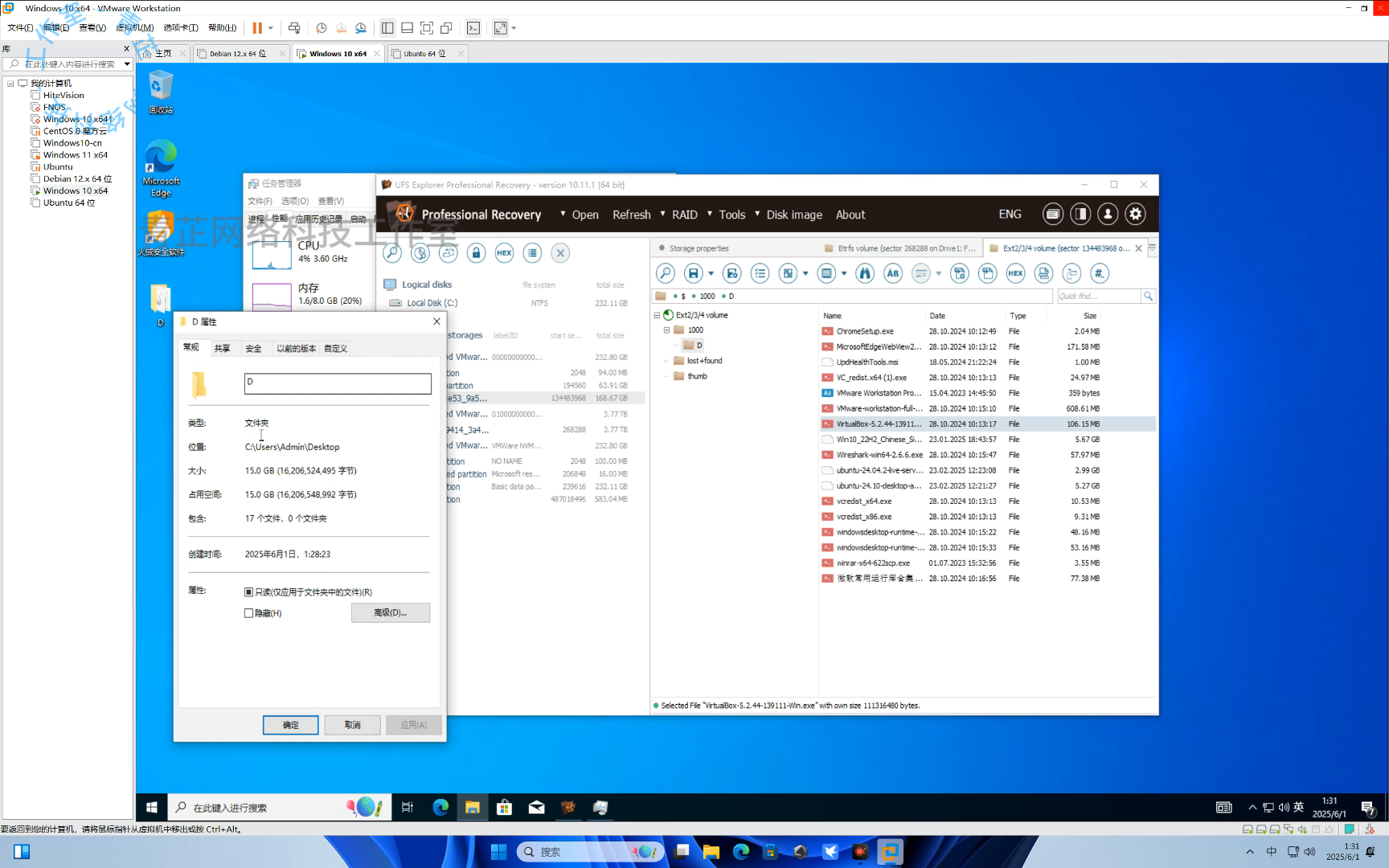Image resolution: width=1389 pixels, height=868 pixels.
Task: Toggle the VMware library sidebar icon
Action: pos(387,28)
